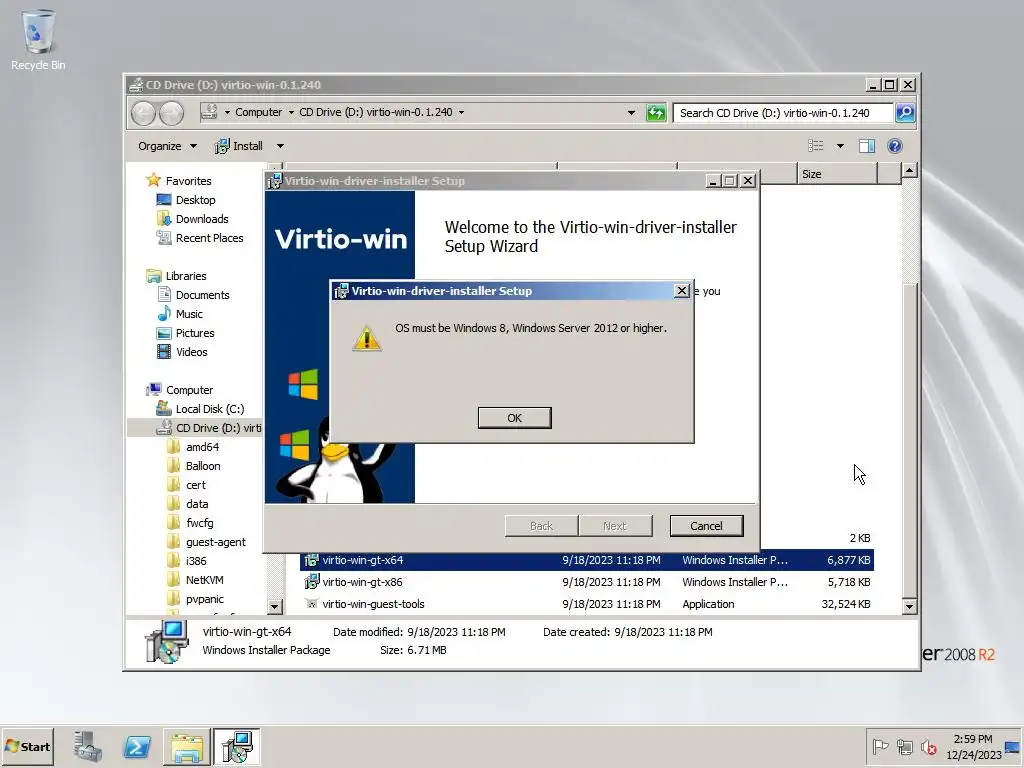Image resolution: width=1024 pixels, height=768 pixels.
Task: Click the Computer breadcrumb in address bar
Action: pos(259,112)
